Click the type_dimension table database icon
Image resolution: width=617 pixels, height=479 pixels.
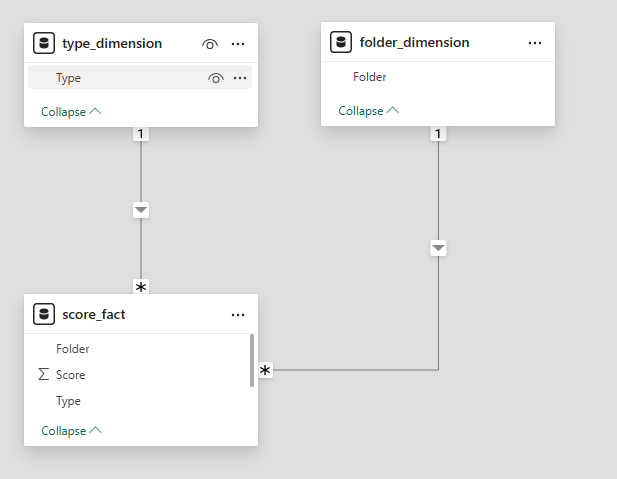[44, 43]
